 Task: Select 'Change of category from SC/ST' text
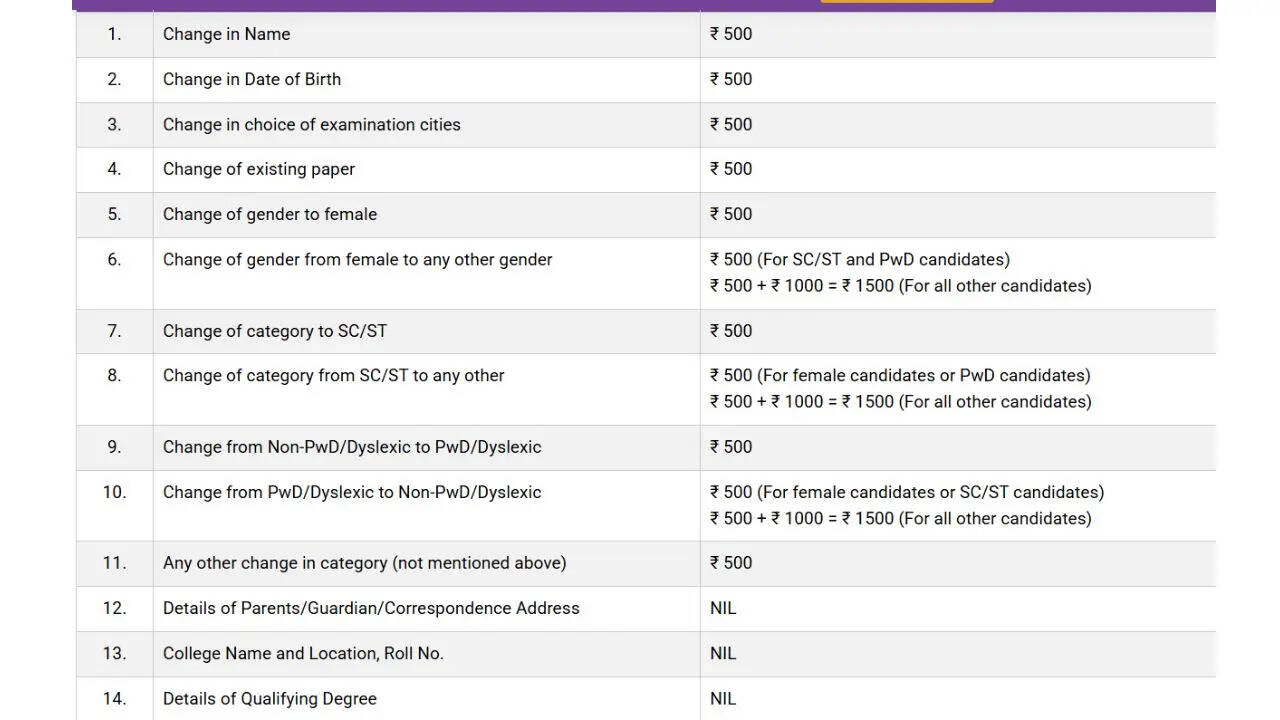(334, 376)
